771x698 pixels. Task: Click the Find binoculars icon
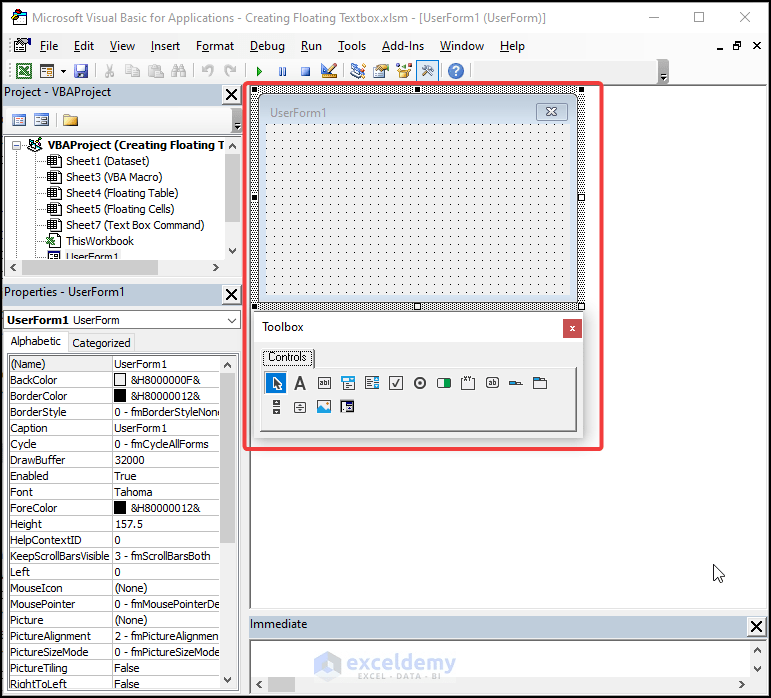point(178,71)
